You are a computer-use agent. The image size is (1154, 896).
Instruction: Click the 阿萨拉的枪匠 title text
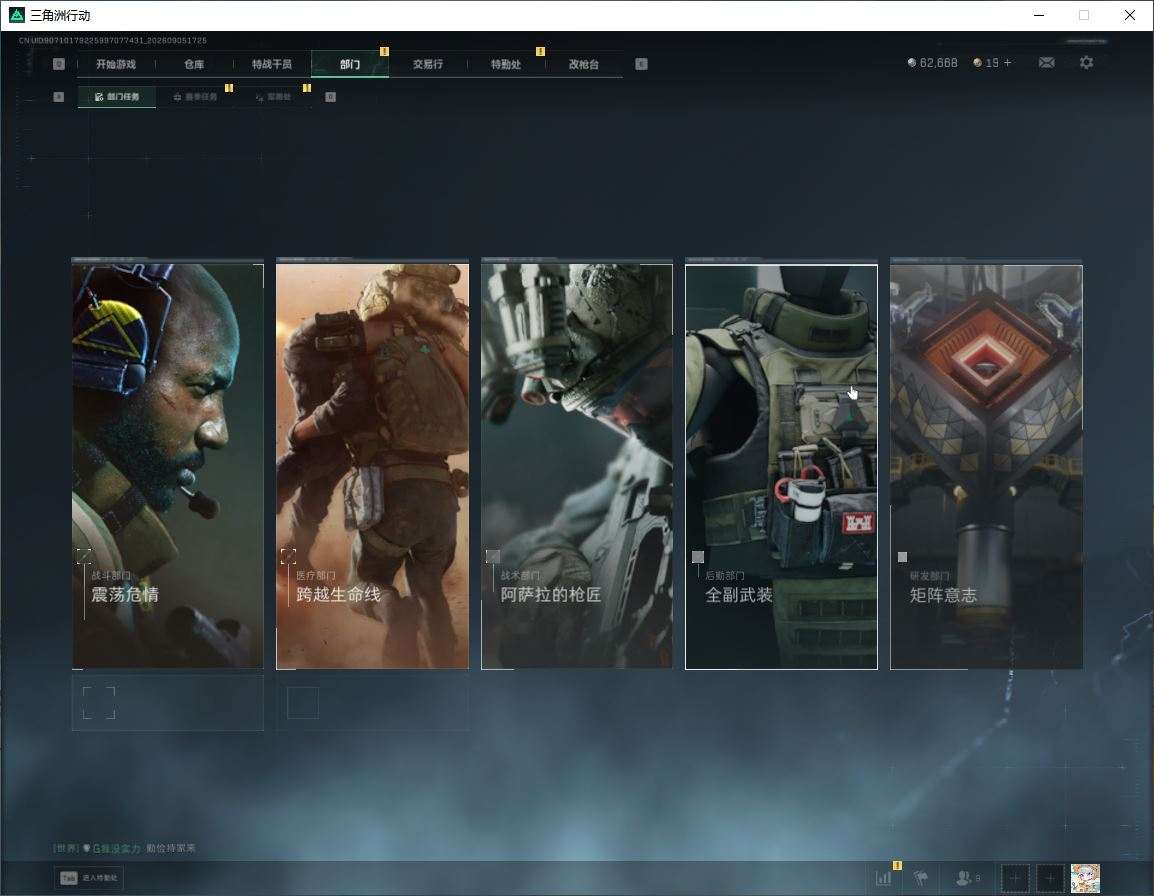point(551,595)
